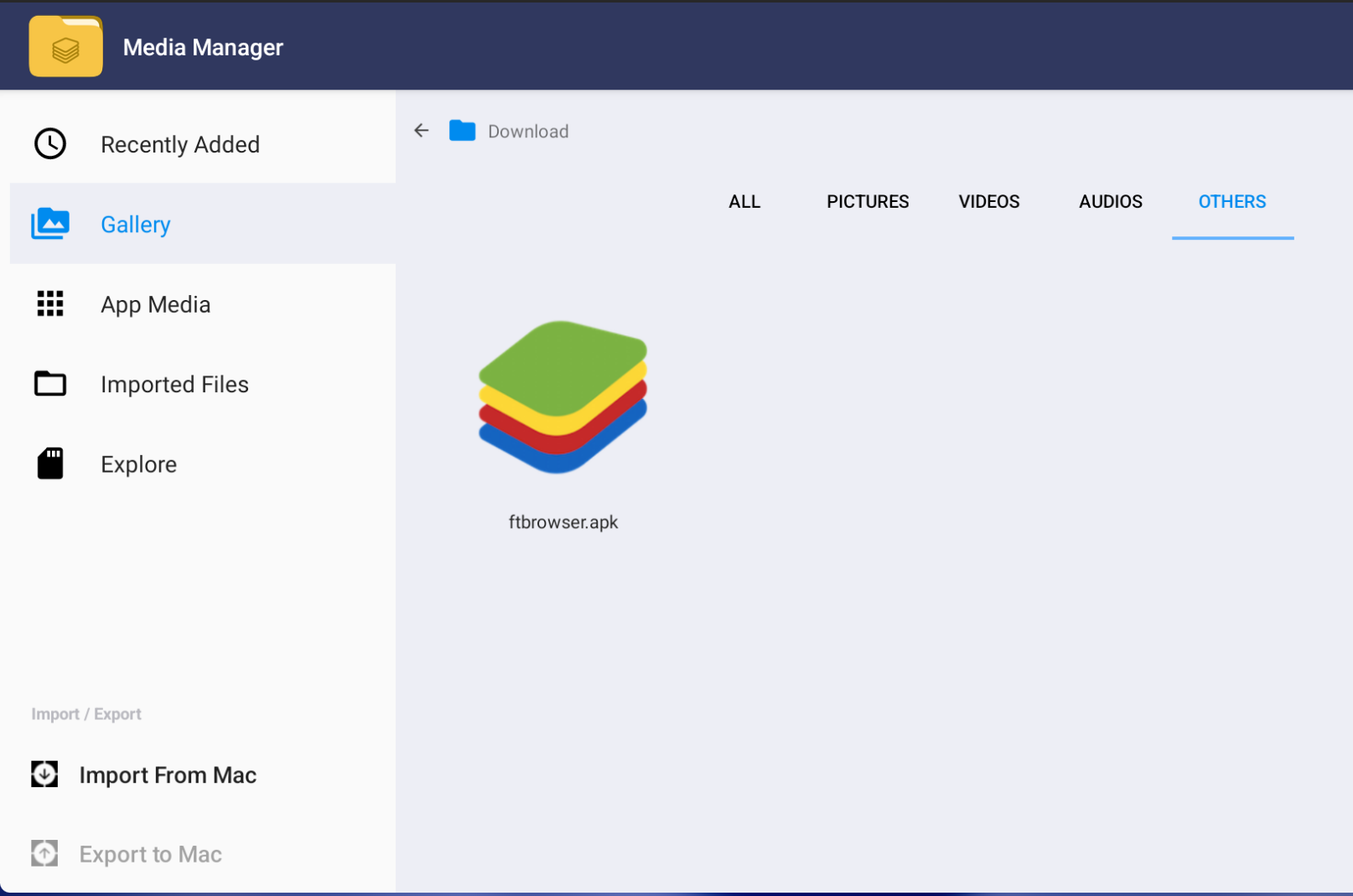Image resolution: width=1353 pixels, height=896 pixels.
Task: Click the App Media grid icon
Action: point(50,303)
